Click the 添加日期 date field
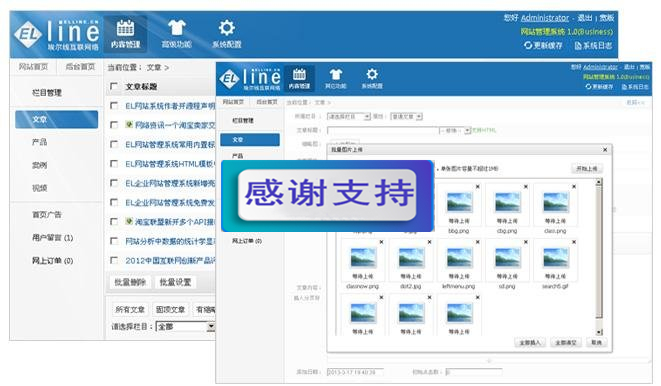Viewport: 661px width, 386px height. [x=355, y=372]
